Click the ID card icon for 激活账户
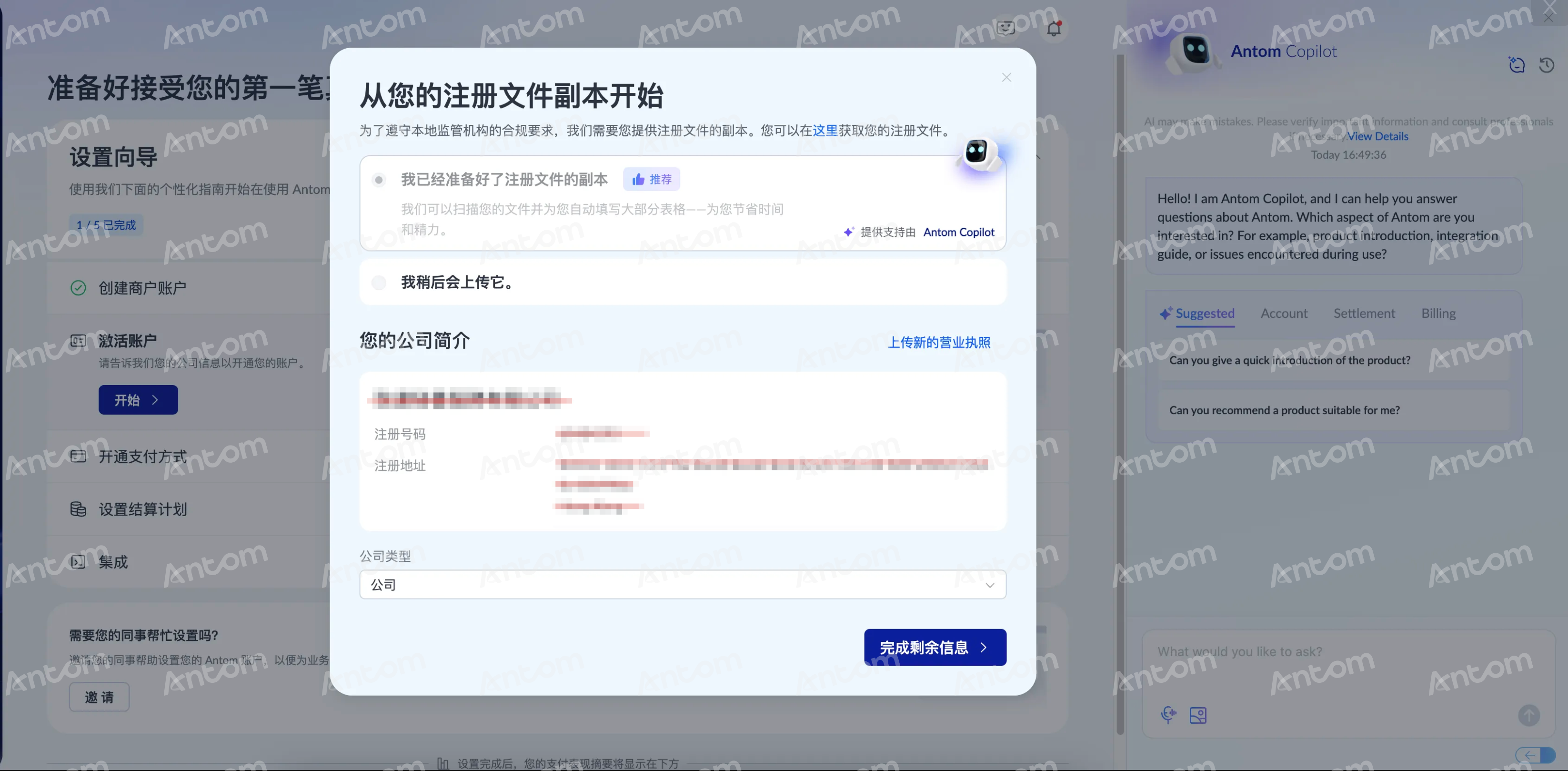1568x771 pixels. (78, 340)
